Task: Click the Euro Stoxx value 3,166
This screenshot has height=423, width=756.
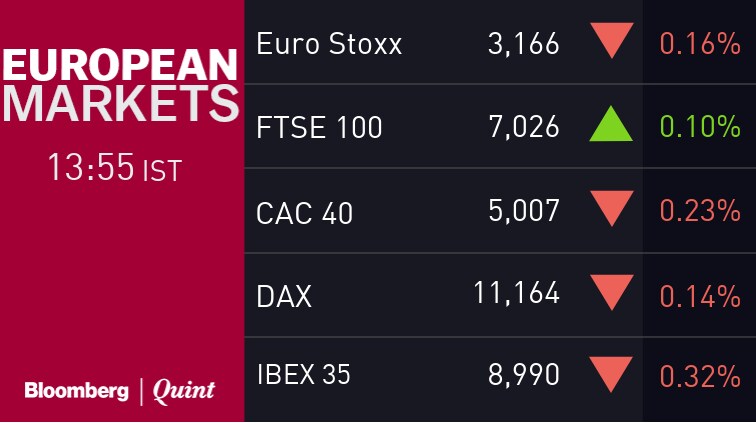Action: pos(525,44)
